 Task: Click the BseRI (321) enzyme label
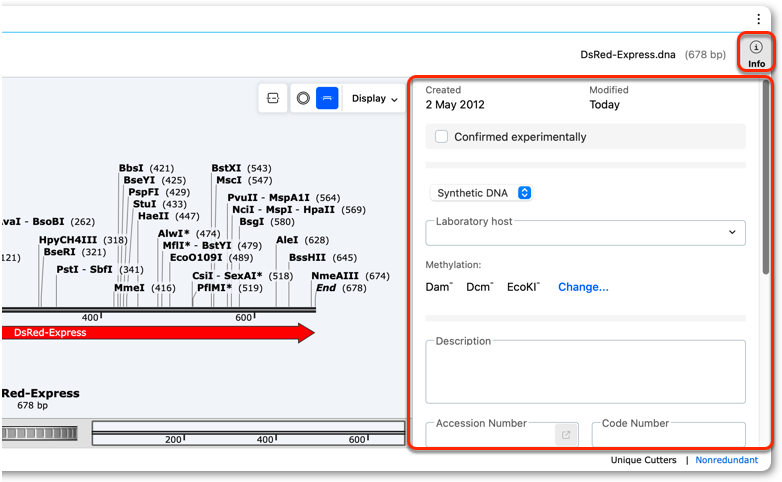coord(75,252)
